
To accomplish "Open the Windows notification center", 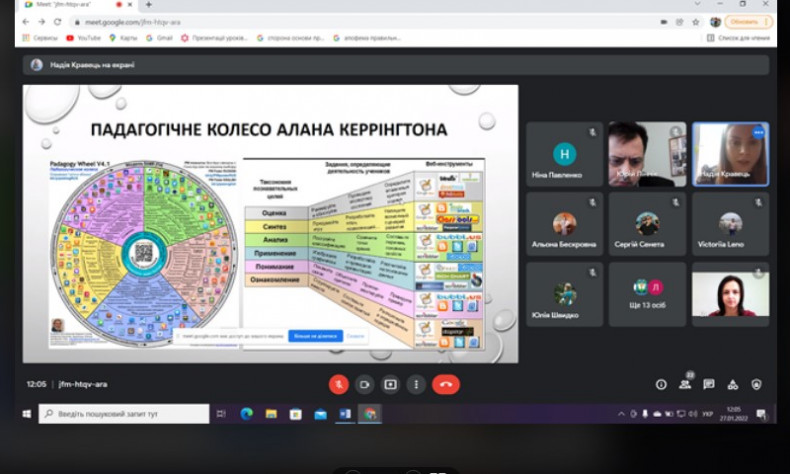I will coord(761,414).
